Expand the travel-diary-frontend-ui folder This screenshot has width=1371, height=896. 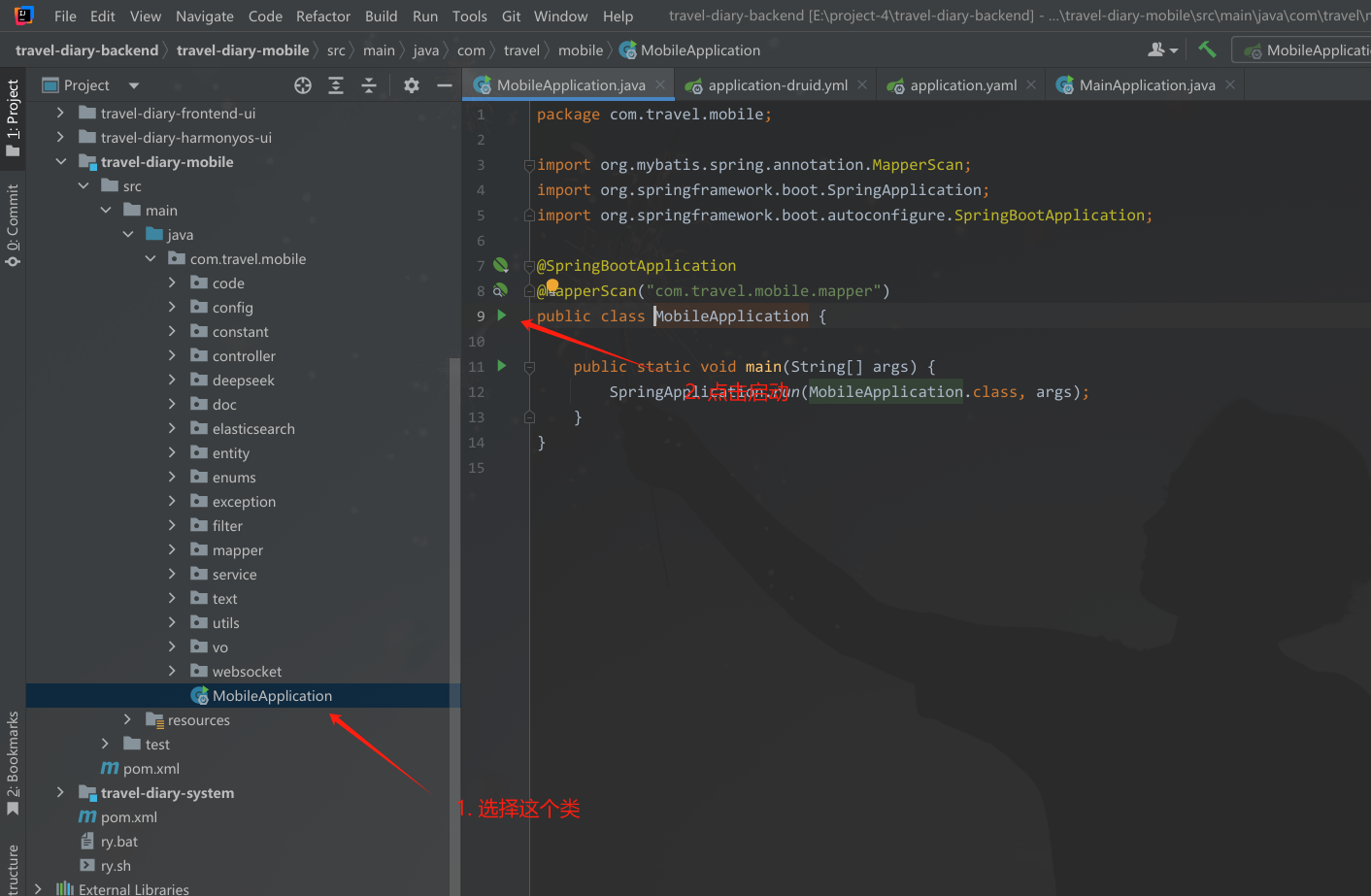pos(60,113)
